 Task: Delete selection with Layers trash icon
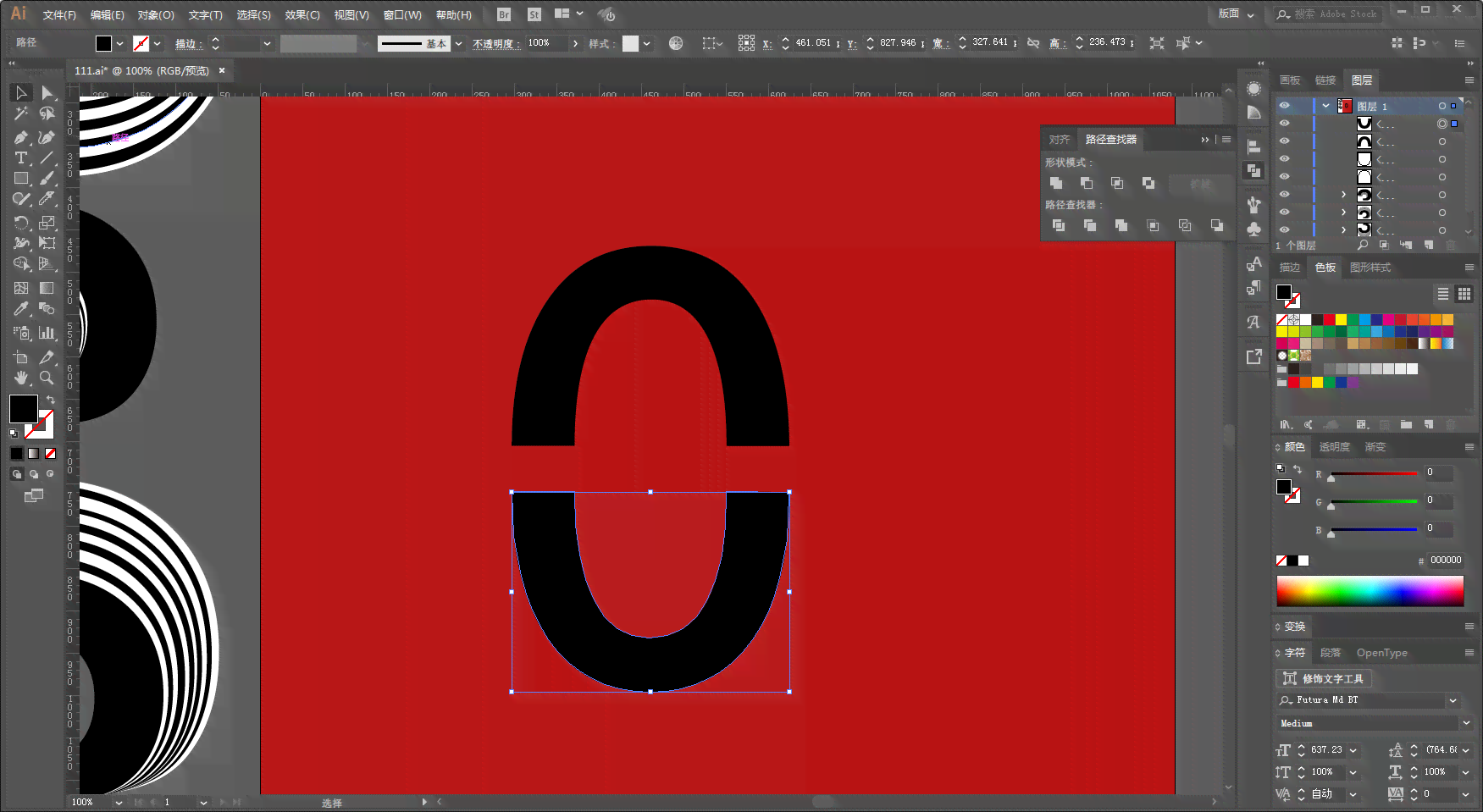pos(1451,246)
